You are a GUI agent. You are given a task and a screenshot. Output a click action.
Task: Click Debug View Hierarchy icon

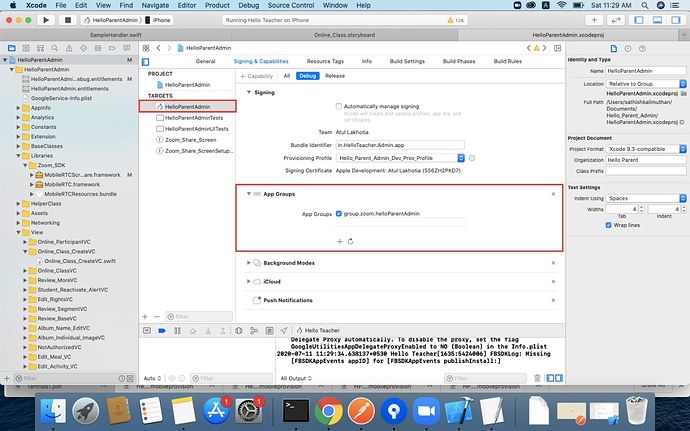239,330
